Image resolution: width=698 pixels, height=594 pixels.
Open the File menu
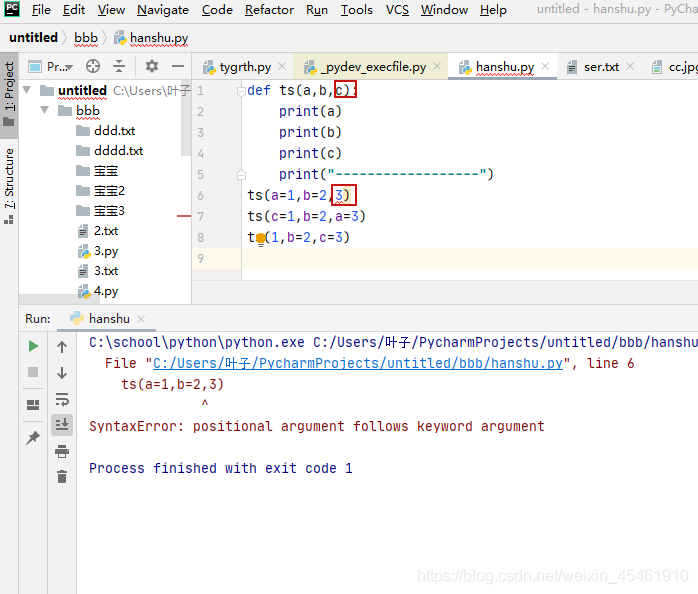click(x=41, y=9)
